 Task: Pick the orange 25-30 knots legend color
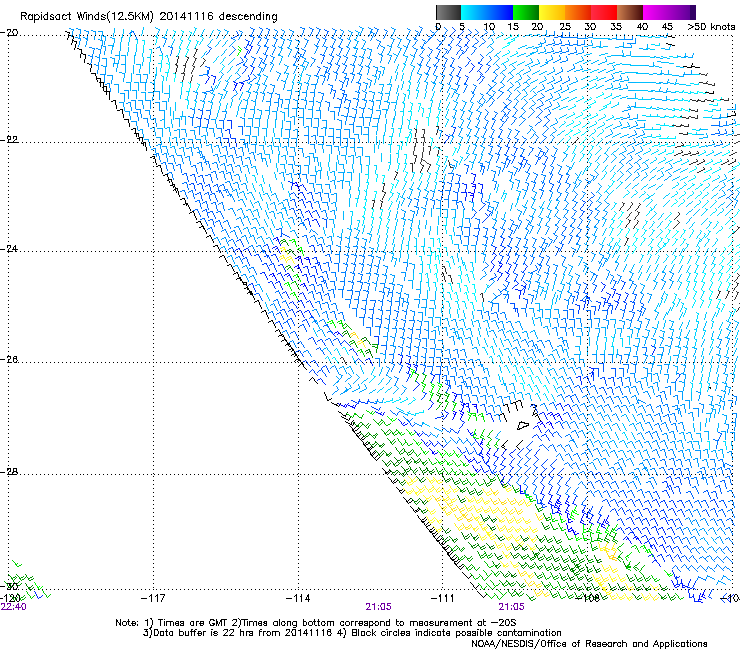(x=578, y=12)
